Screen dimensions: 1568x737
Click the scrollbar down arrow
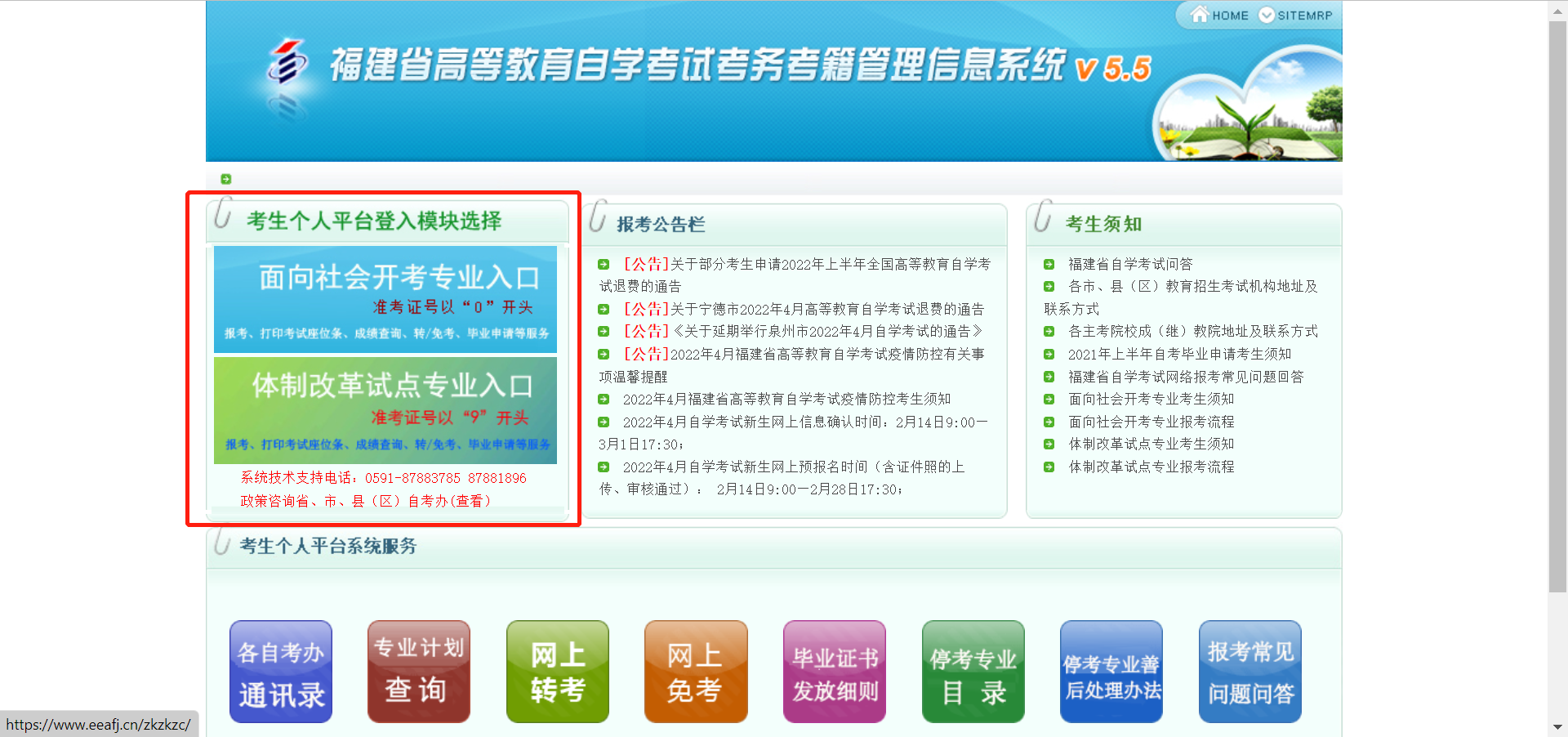click(x=1557, y=726)
